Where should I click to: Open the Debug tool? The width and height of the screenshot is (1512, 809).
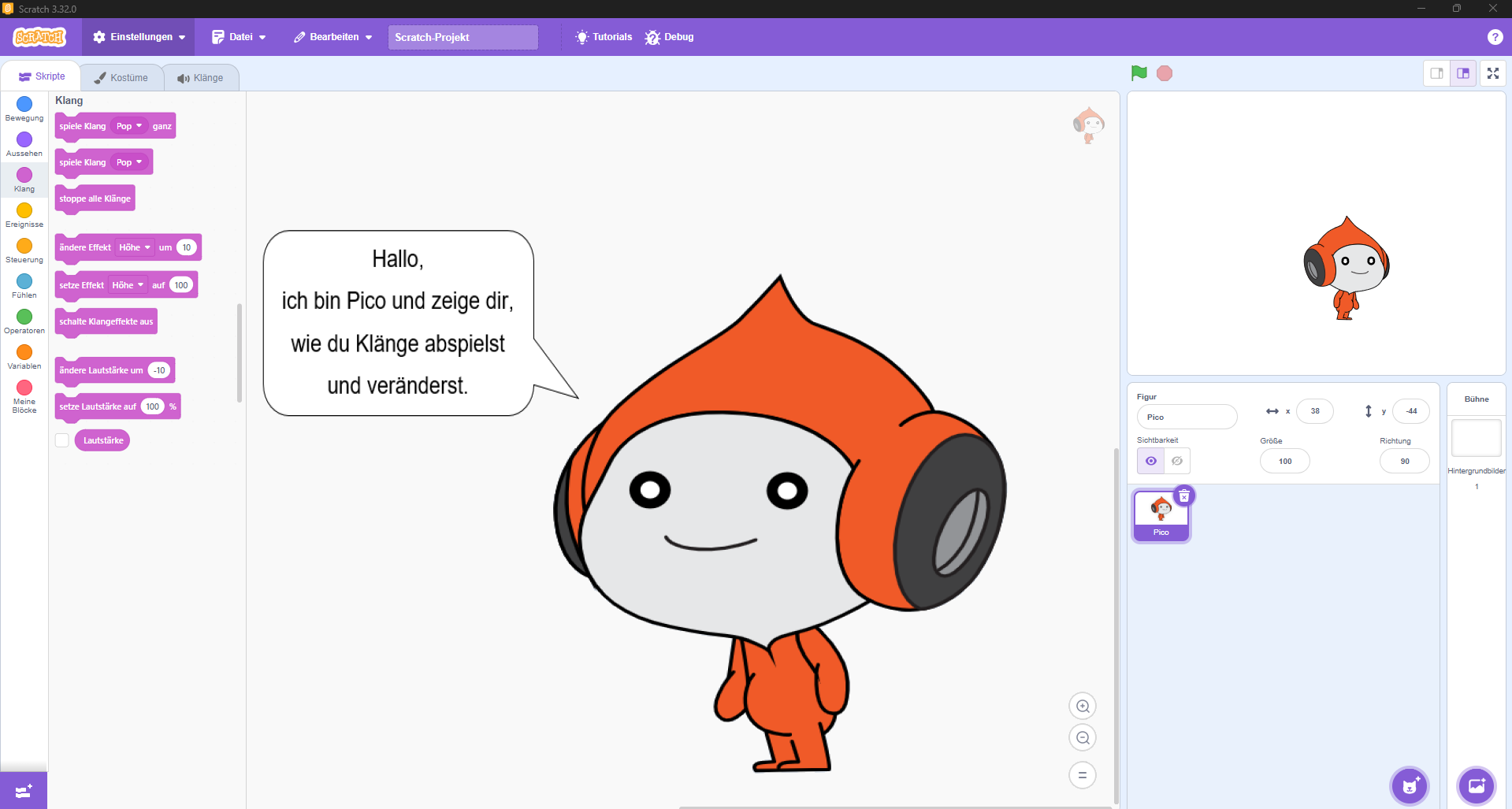(x=669, y=37)
